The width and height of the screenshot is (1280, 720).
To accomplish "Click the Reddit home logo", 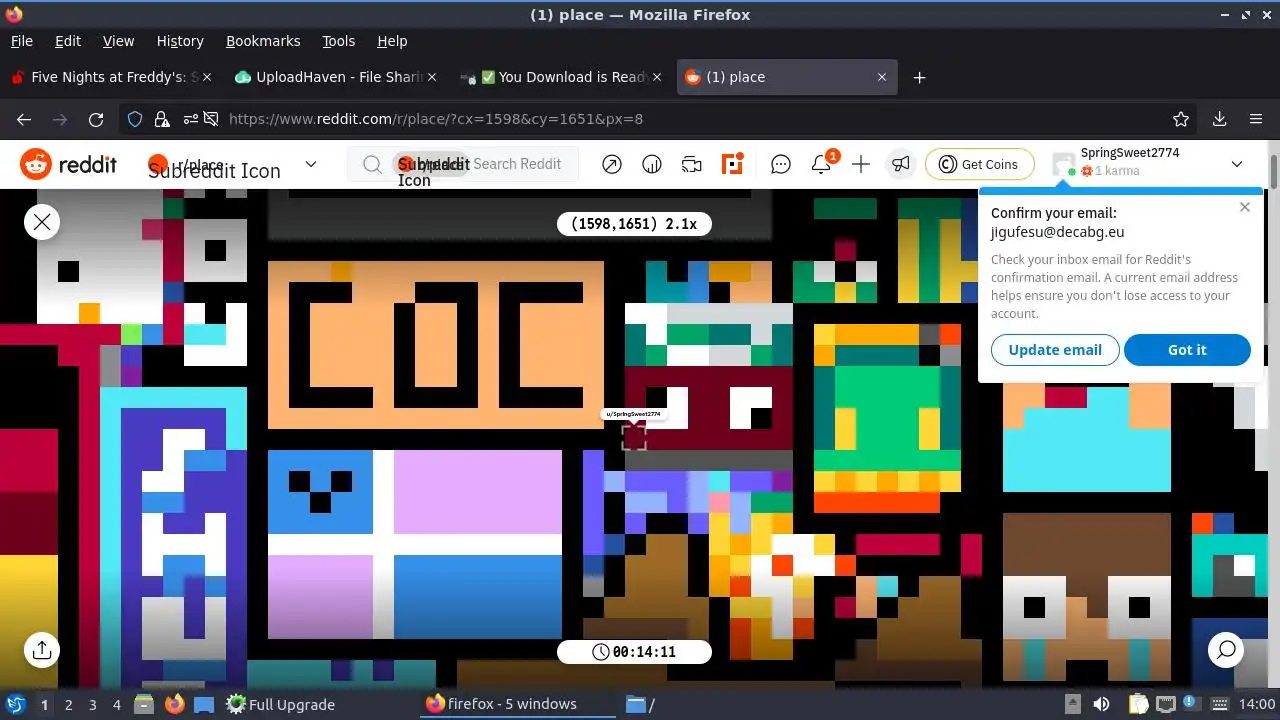I will click(68, 164).
